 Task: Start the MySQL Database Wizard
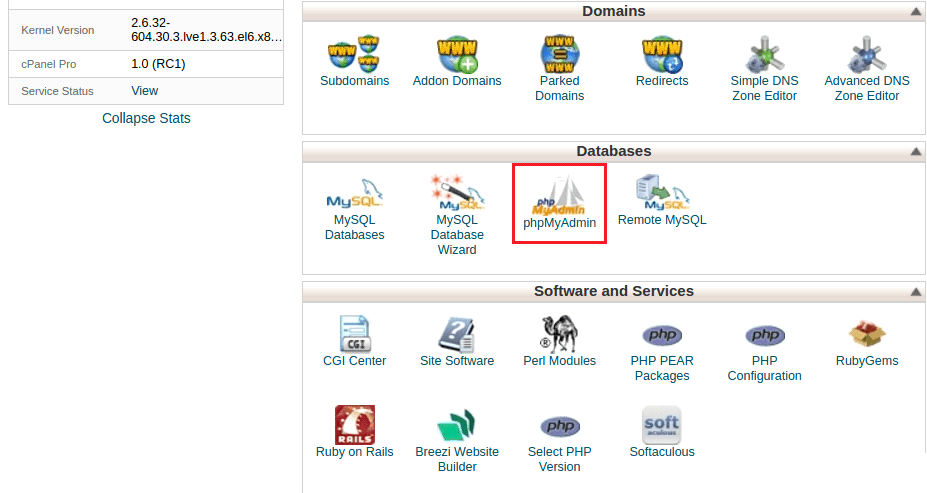click(457, 193)
